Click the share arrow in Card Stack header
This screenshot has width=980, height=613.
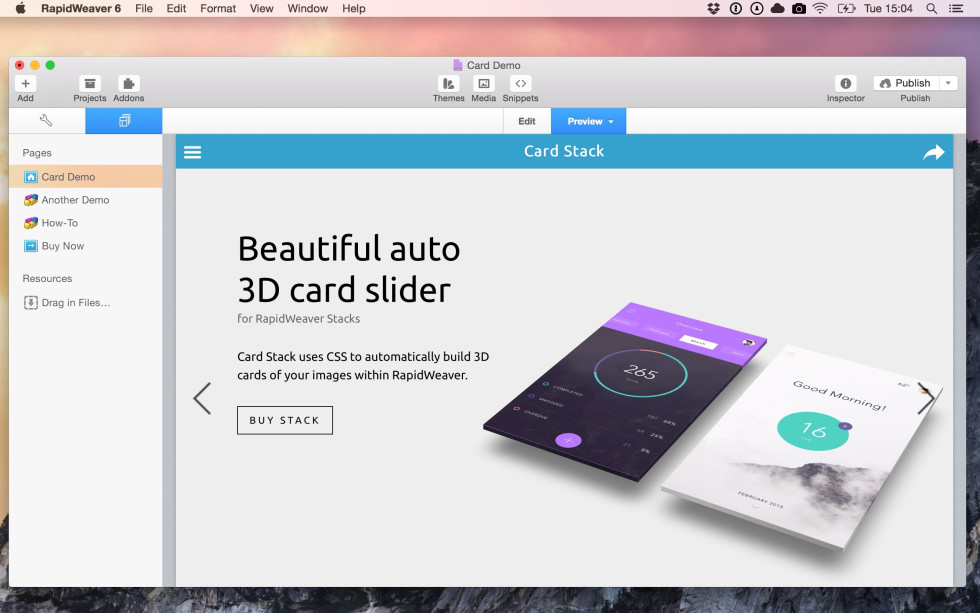coord(934,152)
